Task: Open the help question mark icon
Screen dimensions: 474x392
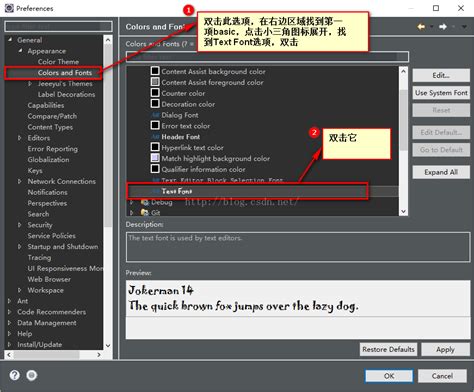Action: pos(15,375)
